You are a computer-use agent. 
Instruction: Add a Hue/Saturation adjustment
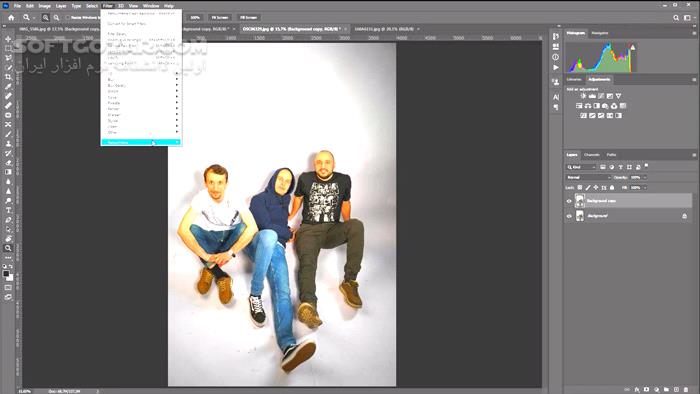[579, 106]
